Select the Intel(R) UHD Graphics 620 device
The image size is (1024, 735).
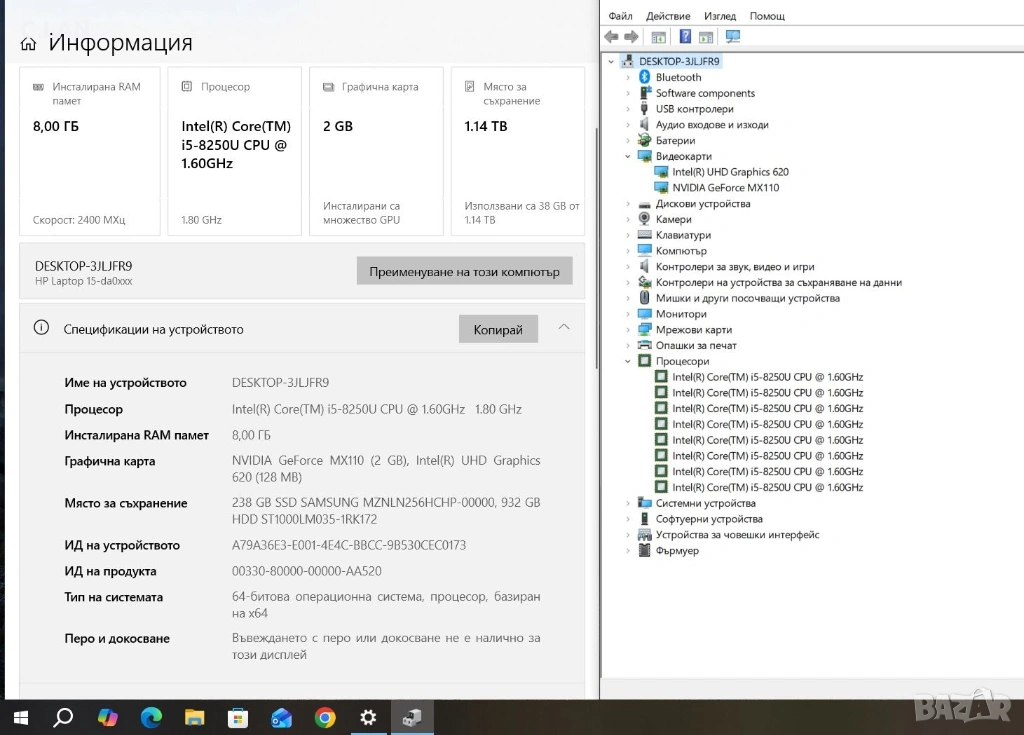[730, 172]
